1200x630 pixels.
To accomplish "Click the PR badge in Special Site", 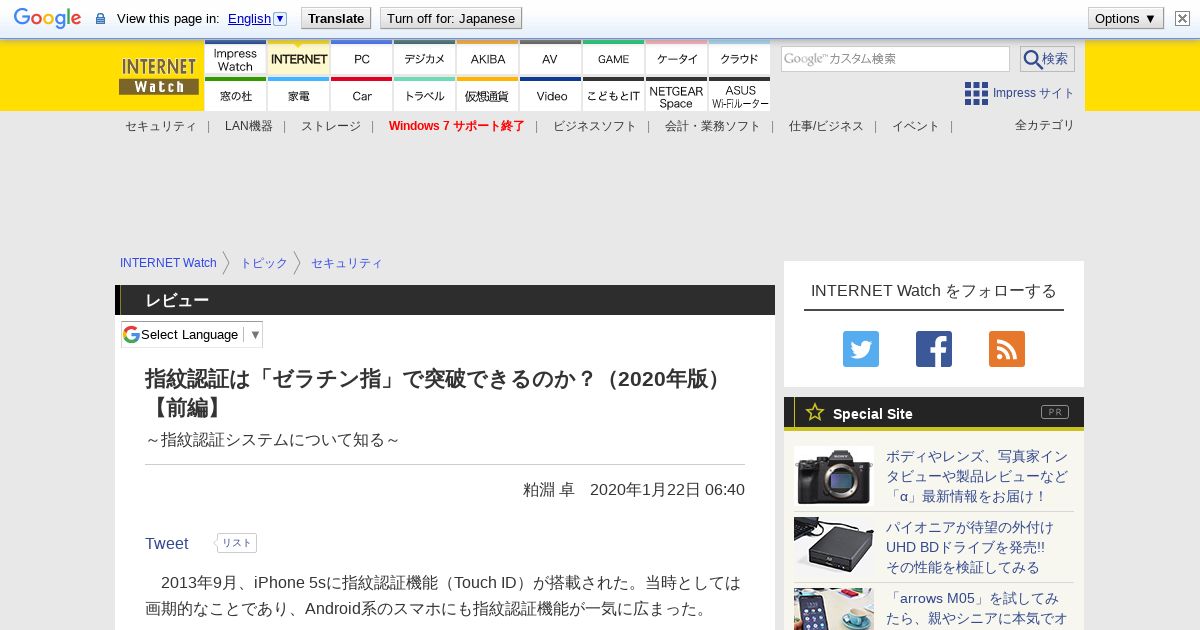I will [x=1055, y=412].
